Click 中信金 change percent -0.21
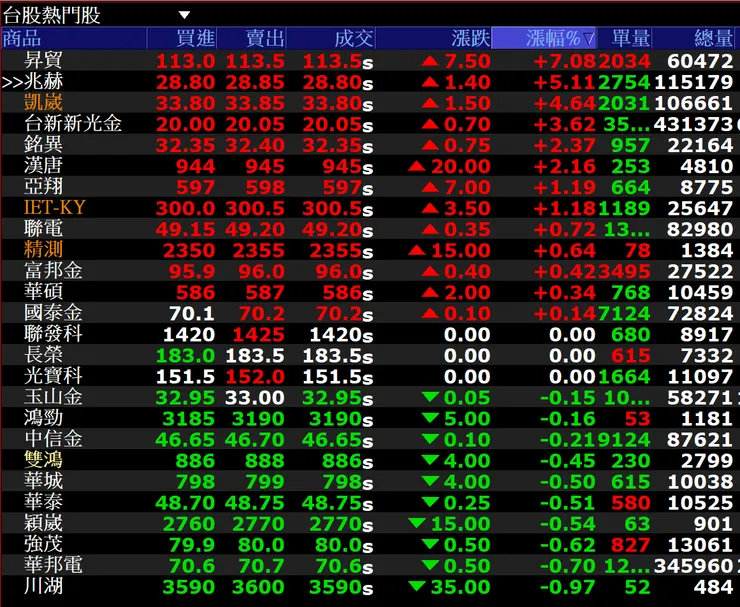 tap(568, 439)
